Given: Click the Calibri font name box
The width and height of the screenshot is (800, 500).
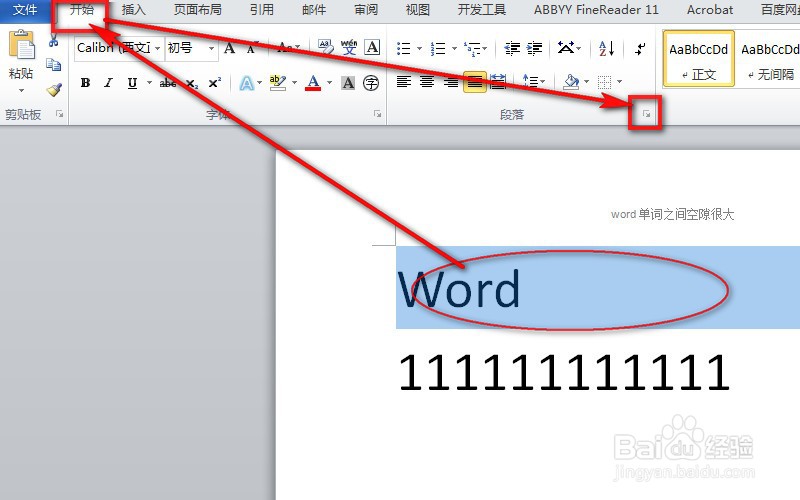Looking at the screenshot, I should pos(114,48).
